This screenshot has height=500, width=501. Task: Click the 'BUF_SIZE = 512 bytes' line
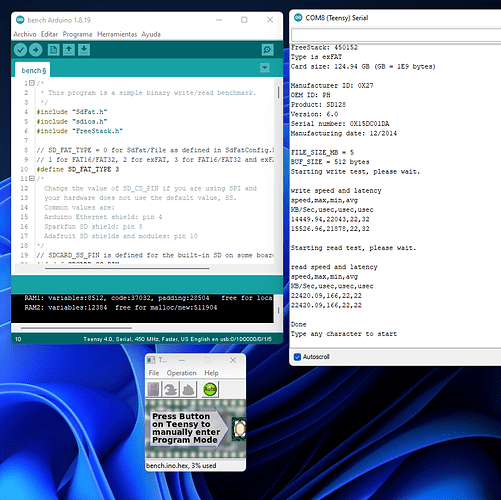[330, 162]
